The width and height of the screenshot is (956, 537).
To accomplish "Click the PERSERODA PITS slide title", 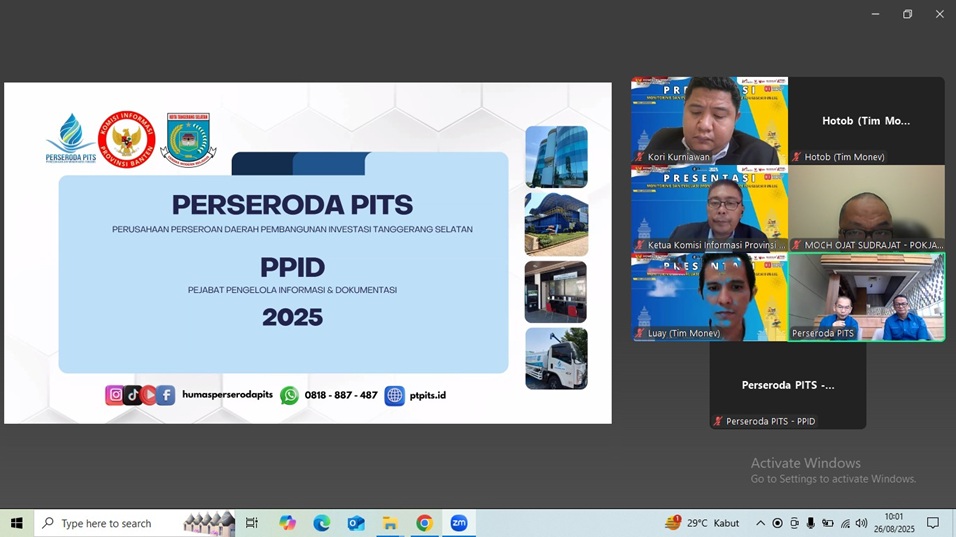I will [292, 205].
